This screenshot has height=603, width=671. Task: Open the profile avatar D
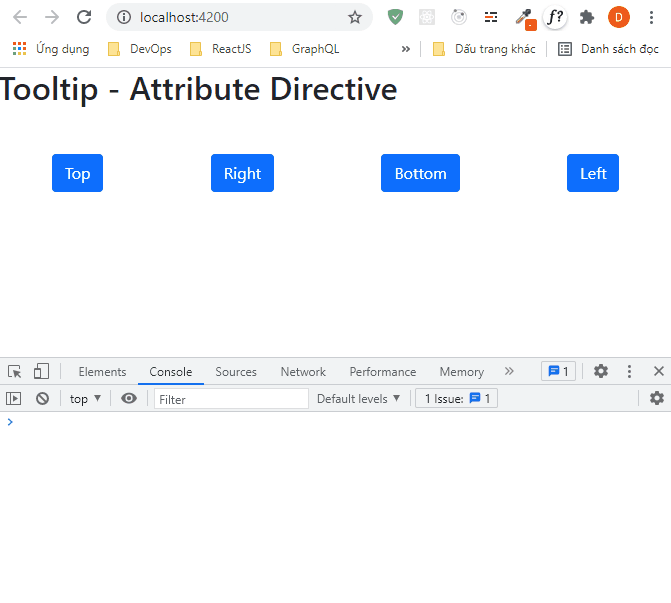click(x=618, y=17)
